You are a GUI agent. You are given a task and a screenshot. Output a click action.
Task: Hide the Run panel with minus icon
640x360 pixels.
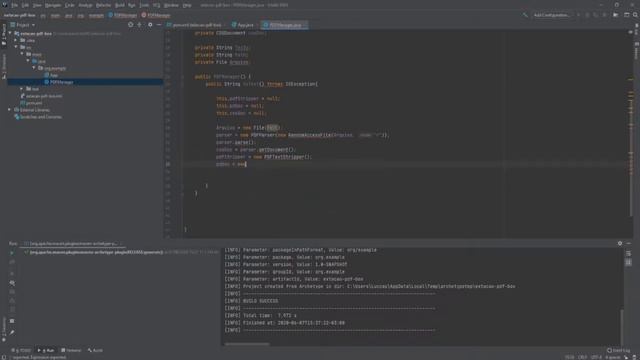coord(629,243)
